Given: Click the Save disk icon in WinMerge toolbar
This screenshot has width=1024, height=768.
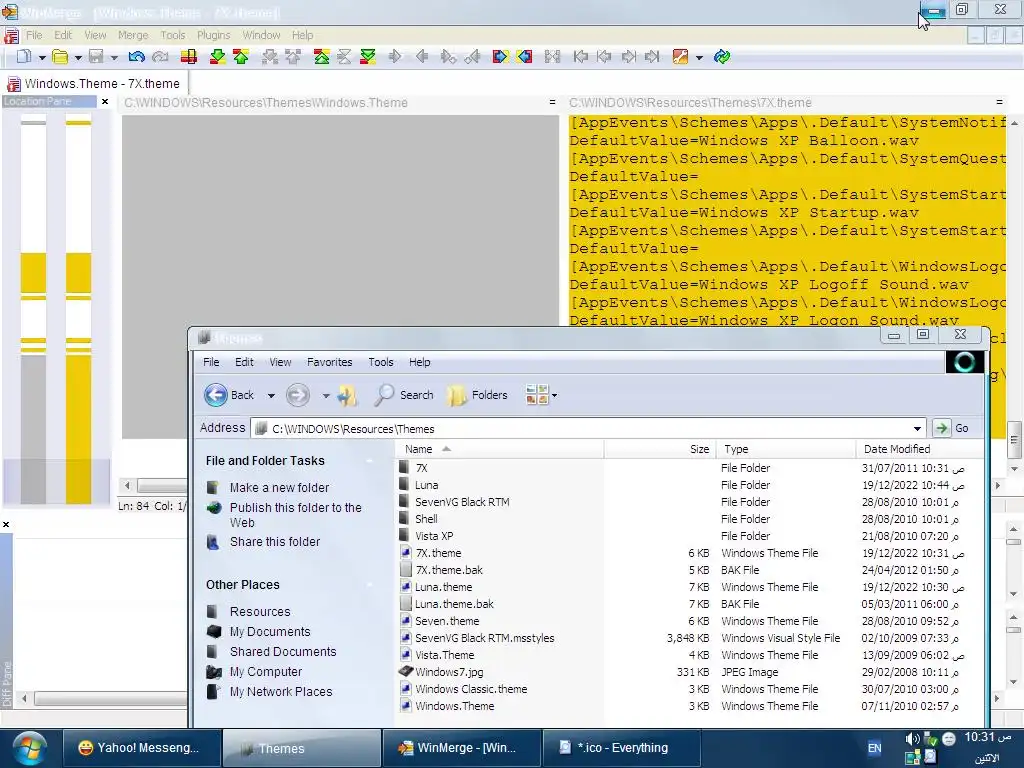Looking at the screenshot, I should coord(96,57).
